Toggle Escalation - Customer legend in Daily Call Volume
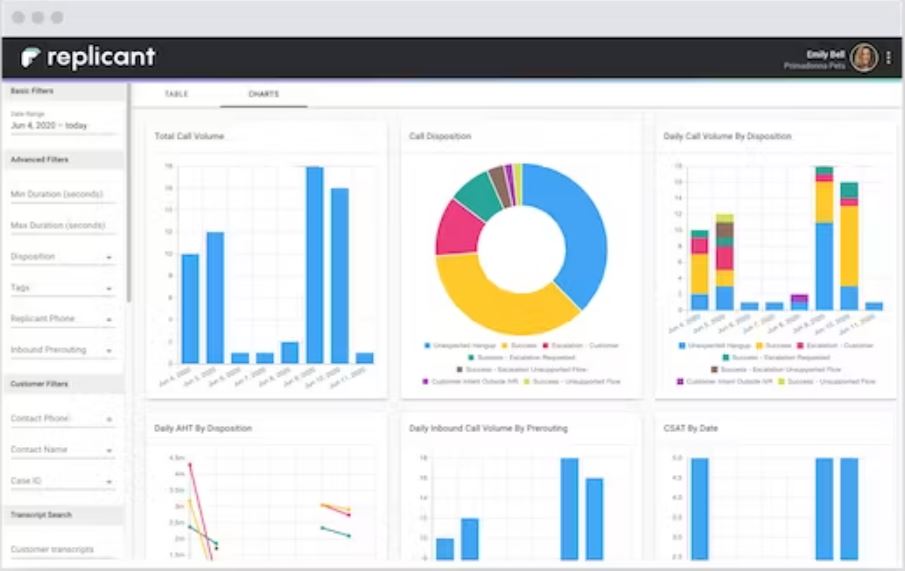 [800, 345]
